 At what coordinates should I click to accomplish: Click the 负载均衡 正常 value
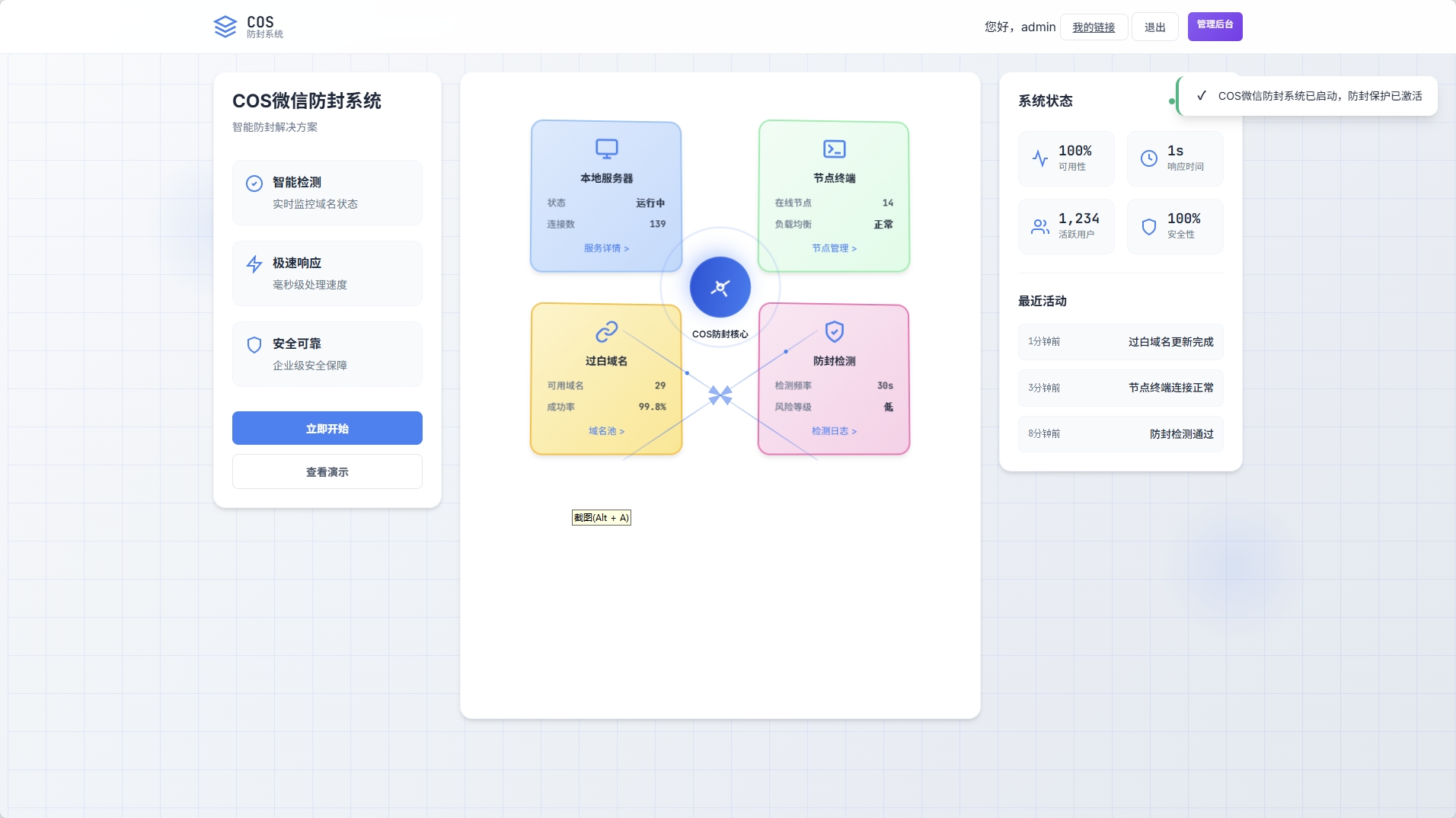(883, 224)
